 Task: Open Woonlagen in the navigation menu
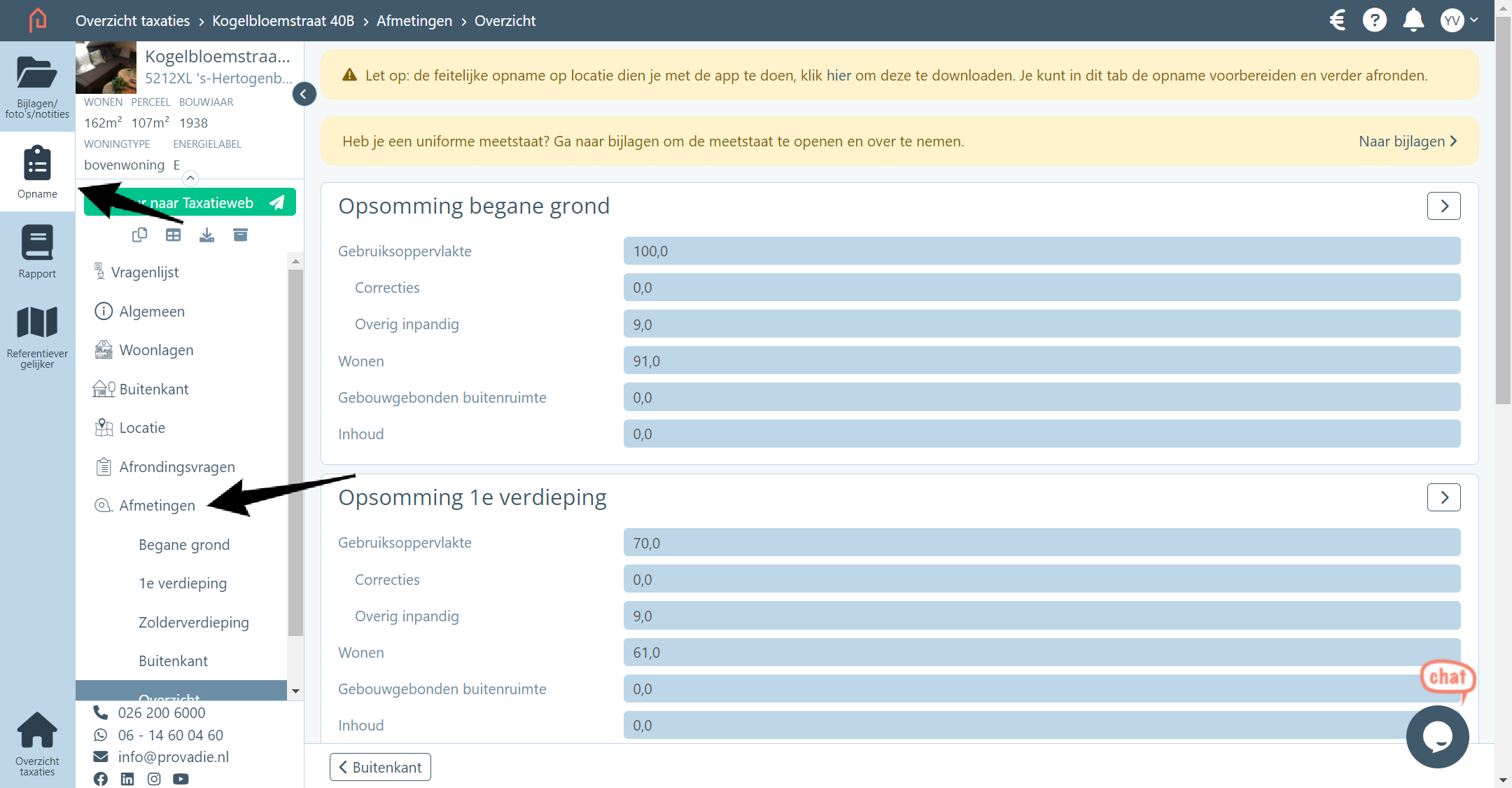pos(143,350)
